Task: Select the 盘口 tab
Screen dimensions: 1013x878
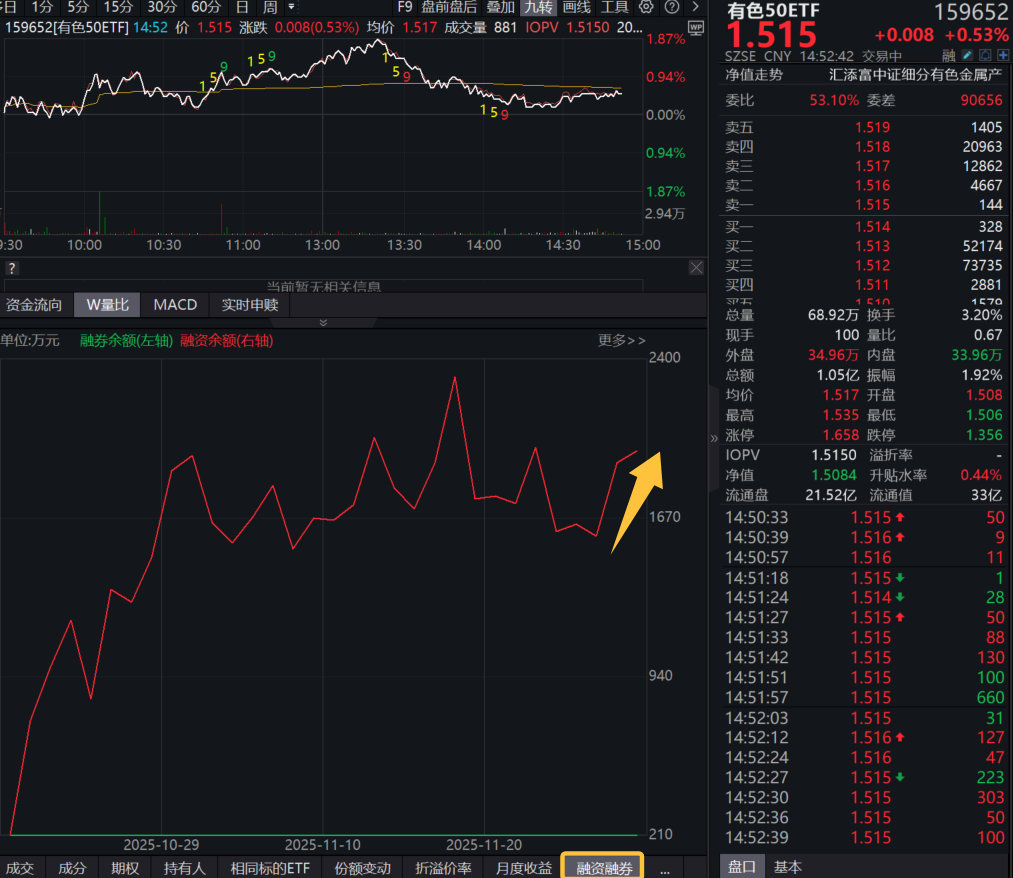Action: (742, 867)
